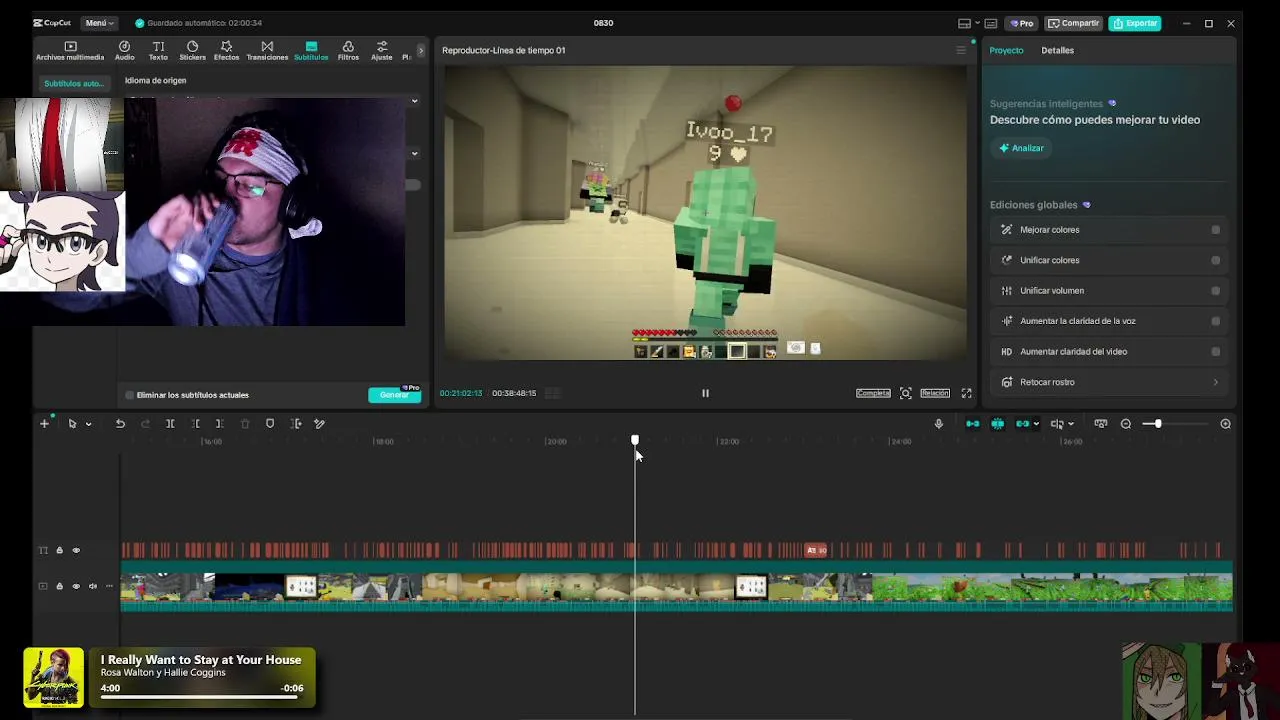Enable Mejorar colores
The width and height of the screenshot is (1280, 720).
tap(1215, 230)
